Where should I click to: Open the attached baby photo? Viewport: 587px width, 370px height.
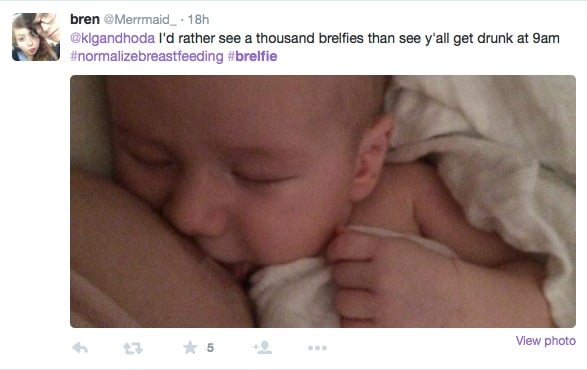pyautogui.click(x=323, y=201)
